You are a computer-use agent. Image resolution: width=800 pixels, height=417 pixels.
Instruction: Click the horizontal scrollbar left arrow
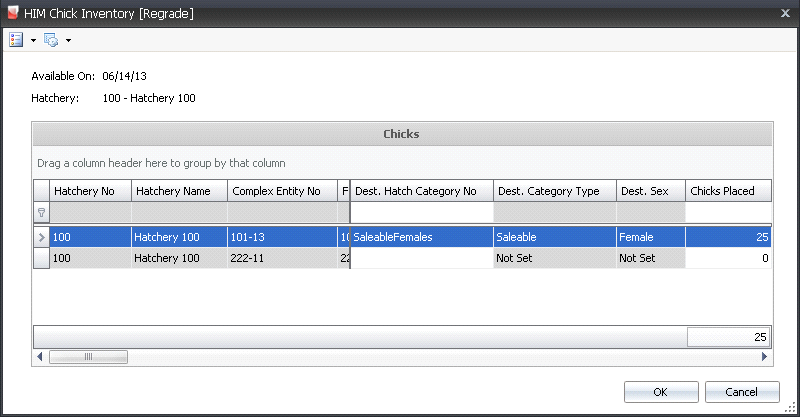click(40, 356)
